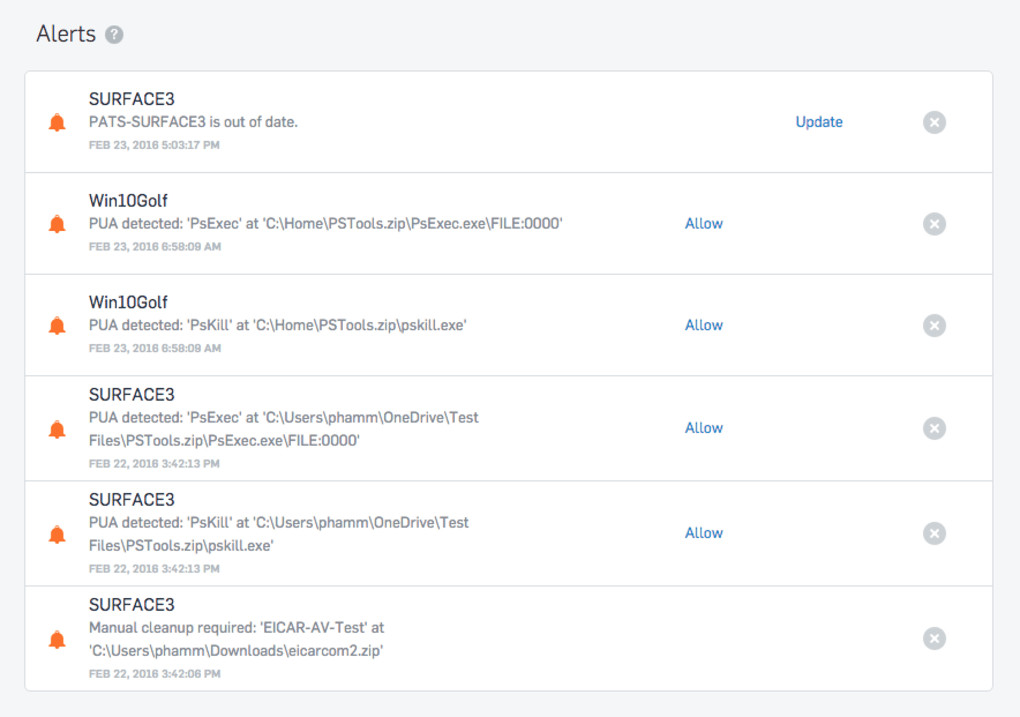Click the bell icon beside Win10Golf PsKill alert
The image size is (1020, 717).
tap(57, 326)
